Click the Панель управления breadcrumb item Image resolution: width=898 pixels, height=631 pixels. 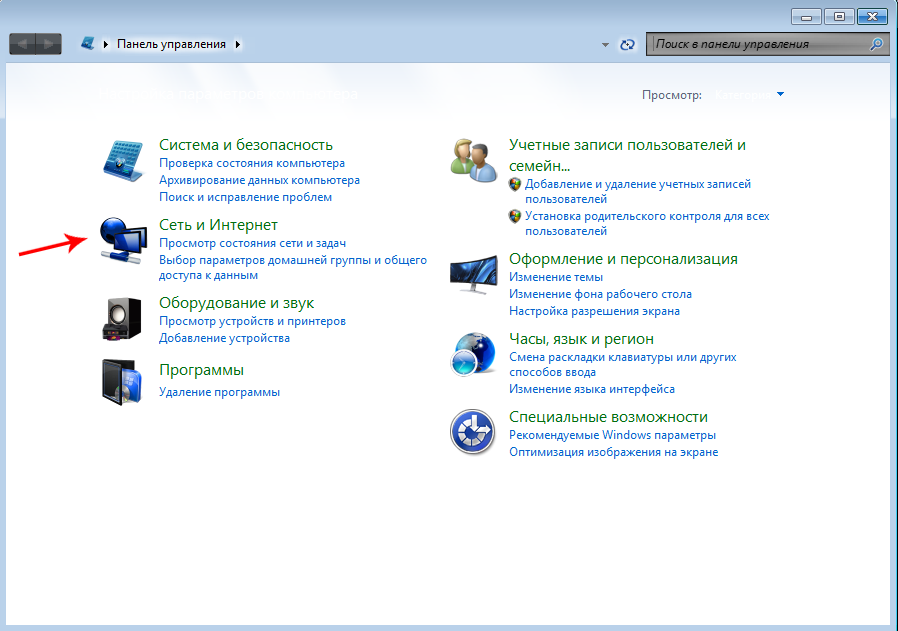172,45
